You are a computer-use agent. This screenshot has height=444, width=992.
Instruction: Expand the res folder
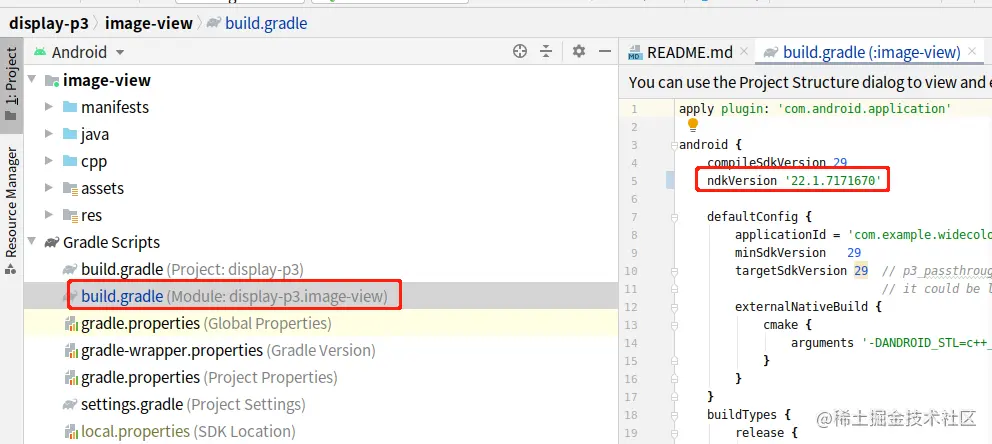tap(49, 215)
